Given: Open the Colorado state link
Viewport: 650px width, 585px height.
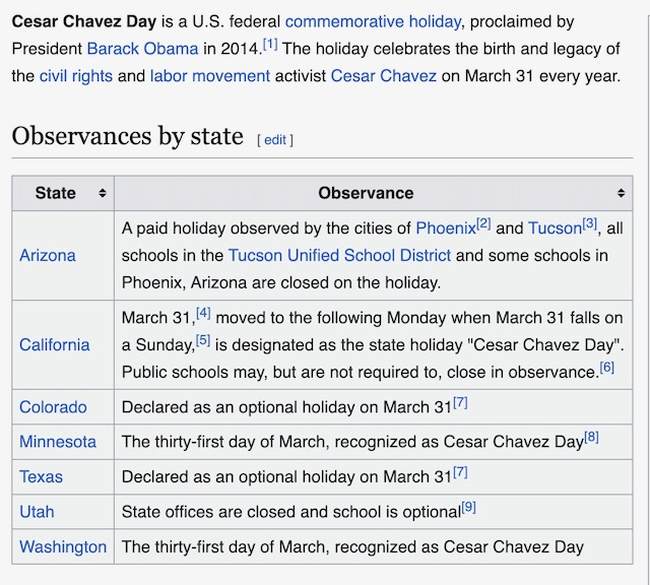Looking at the screenshot, I should pyautogui.click(x=53, y=407).
